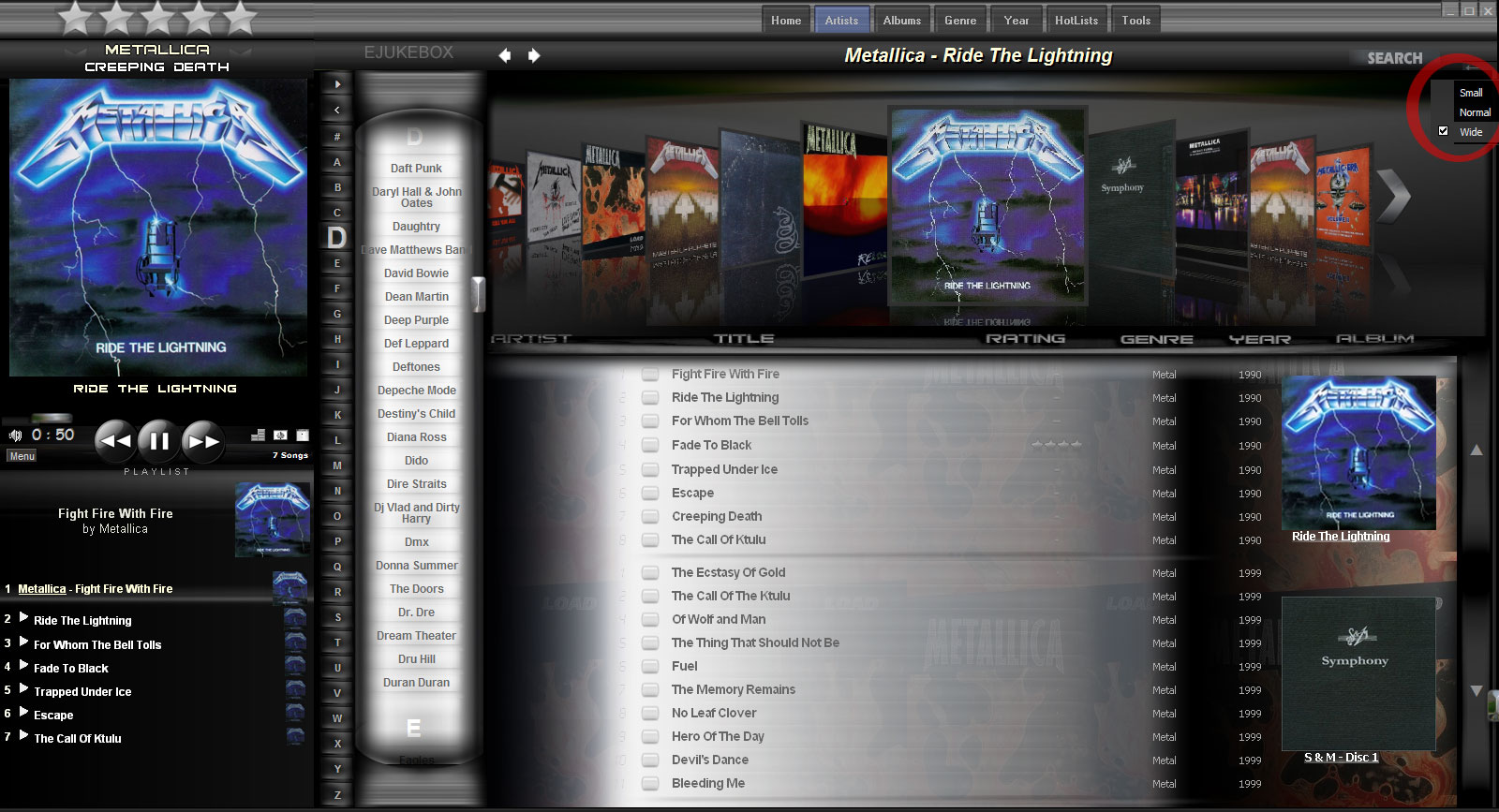Select Depeche Mode in the artist list
1499x812 pixels.
pyautogui.click(x=416, y=391)
